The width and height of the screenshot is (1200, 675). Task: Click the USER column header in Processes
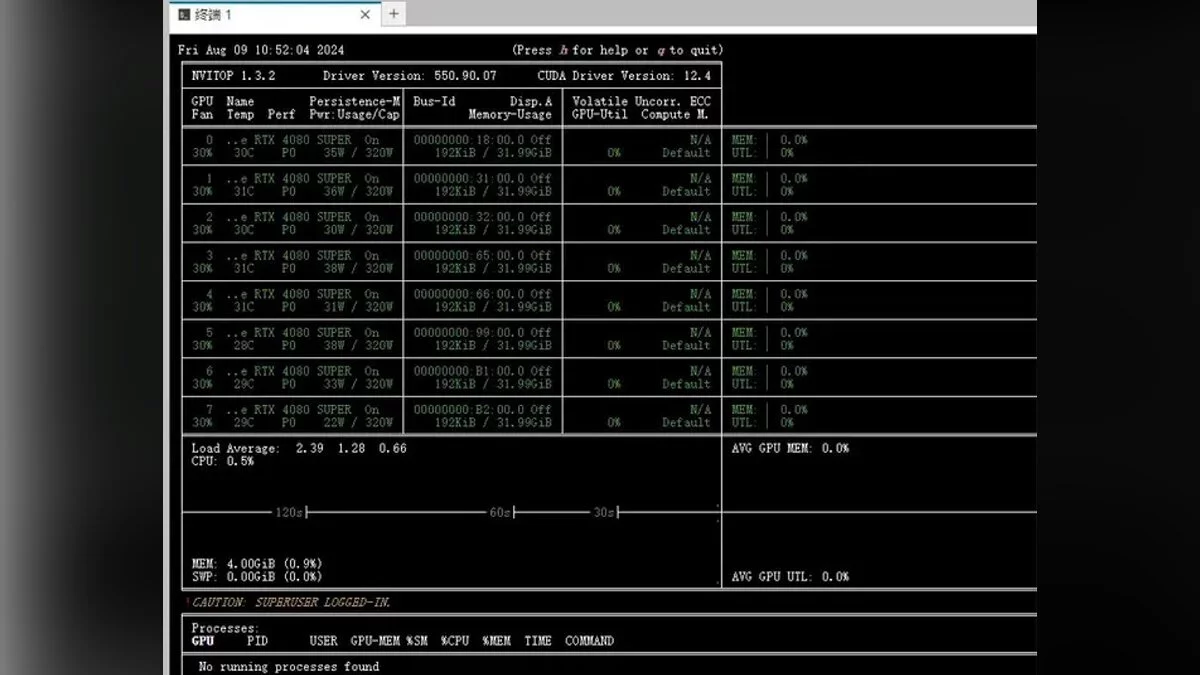tap(323, 641)
